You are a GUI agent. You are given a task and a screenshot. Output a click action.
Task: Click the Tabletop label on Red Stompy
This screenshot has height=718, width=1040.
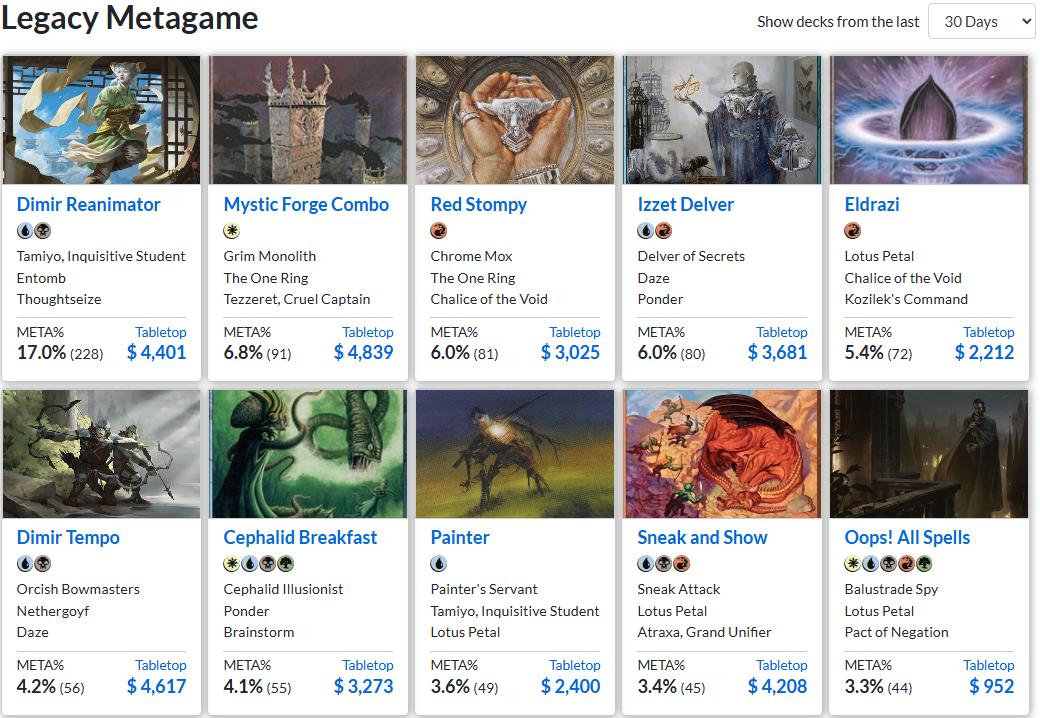tap(575, 332)
